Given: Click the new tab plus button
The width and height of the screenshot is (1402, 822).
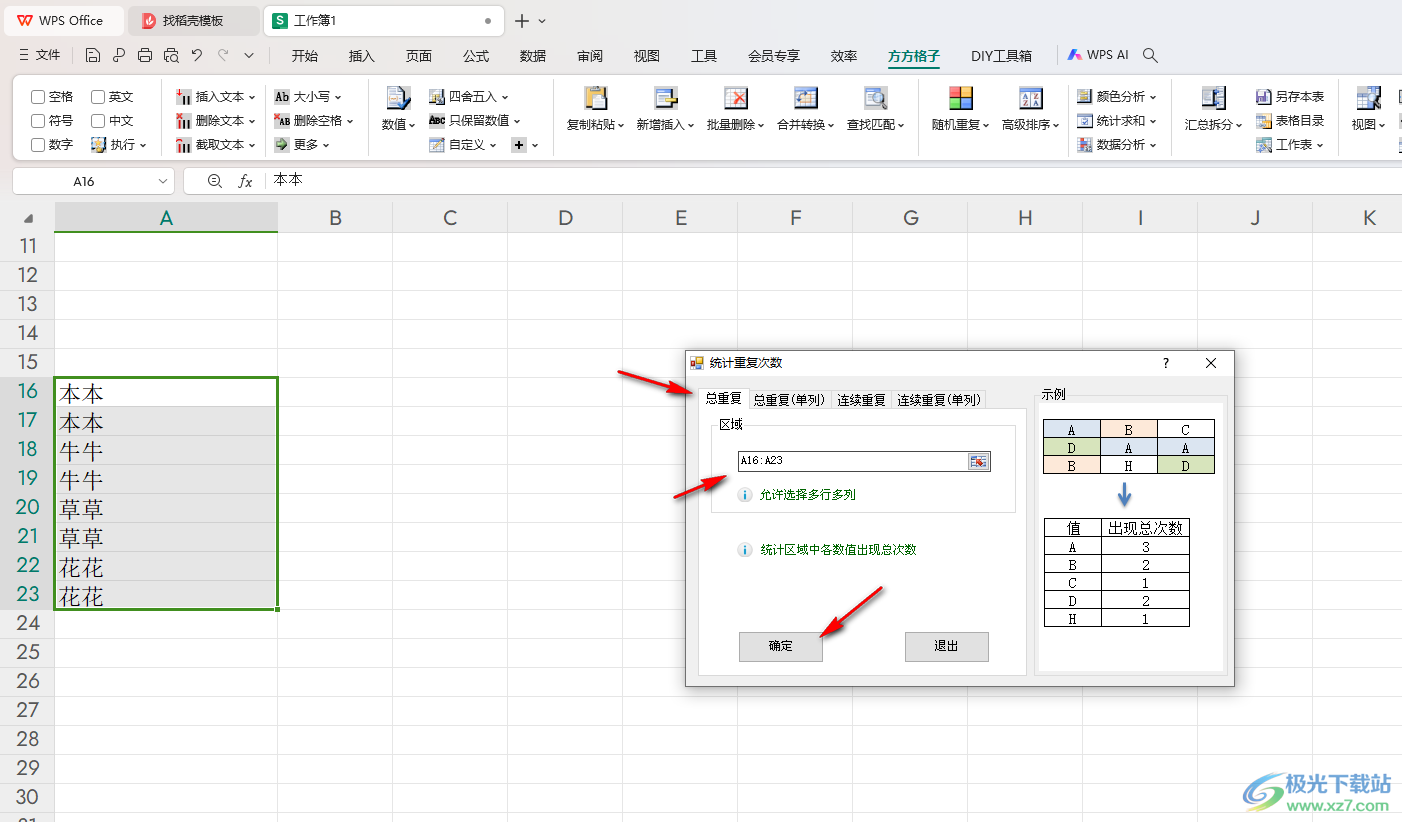Looking at the screenshot, I should pos(521,20).
